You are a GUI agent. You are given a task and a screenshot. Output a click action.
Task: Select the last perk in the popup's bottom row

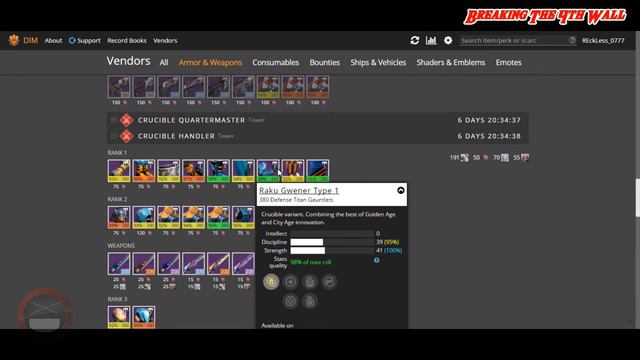coord(310,301)
